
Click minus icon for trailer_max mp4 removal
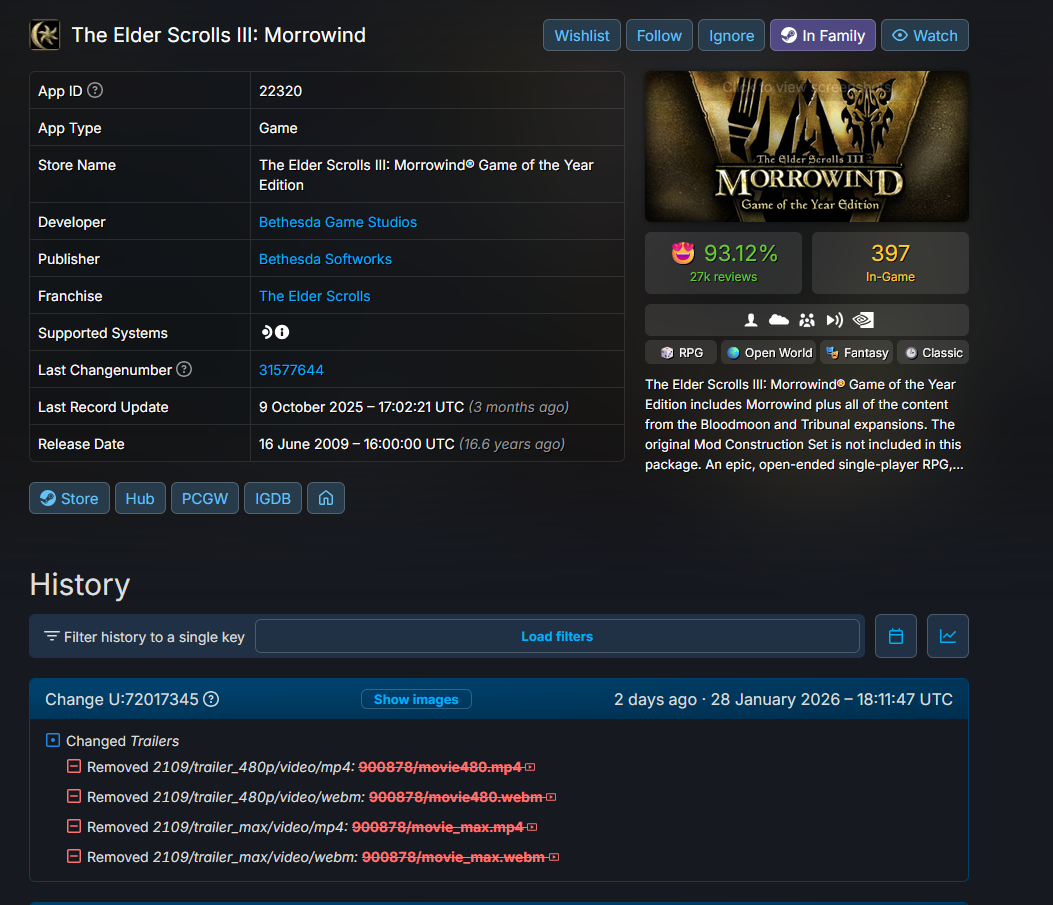(x=74, y=826)
